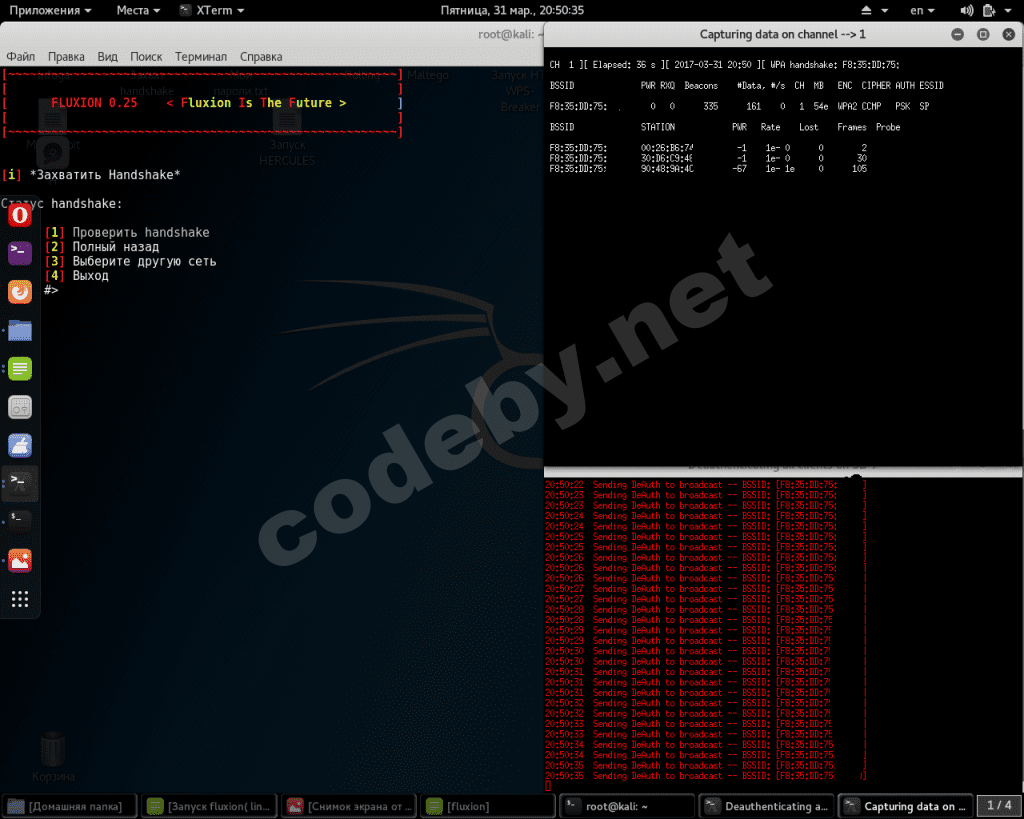Image resolution: width=1024 pixels, height=819 pixels.
Task: Open the Терминал menu
Action: 200,57
